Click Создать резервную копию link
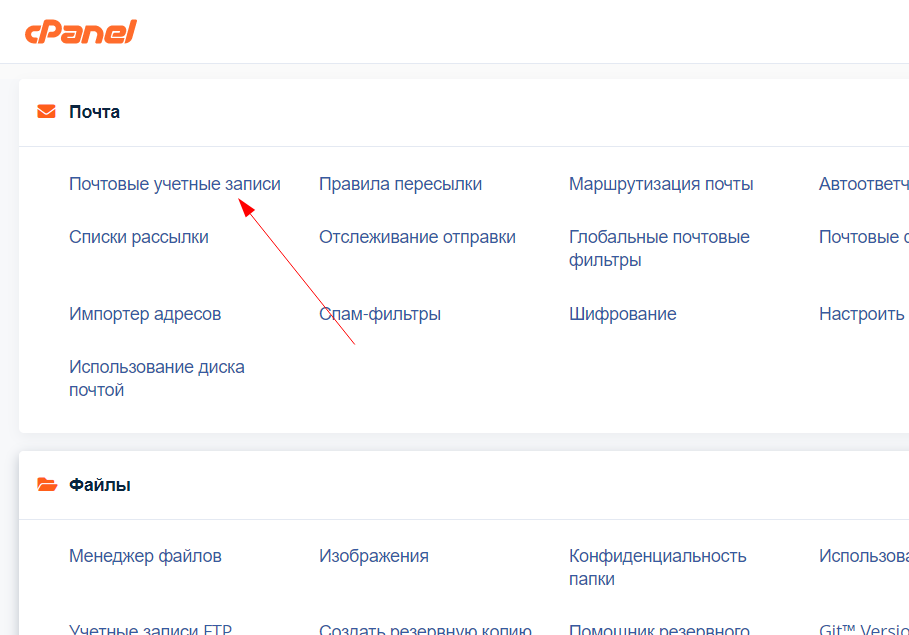 pyautogui.click(x=425, y=629)
